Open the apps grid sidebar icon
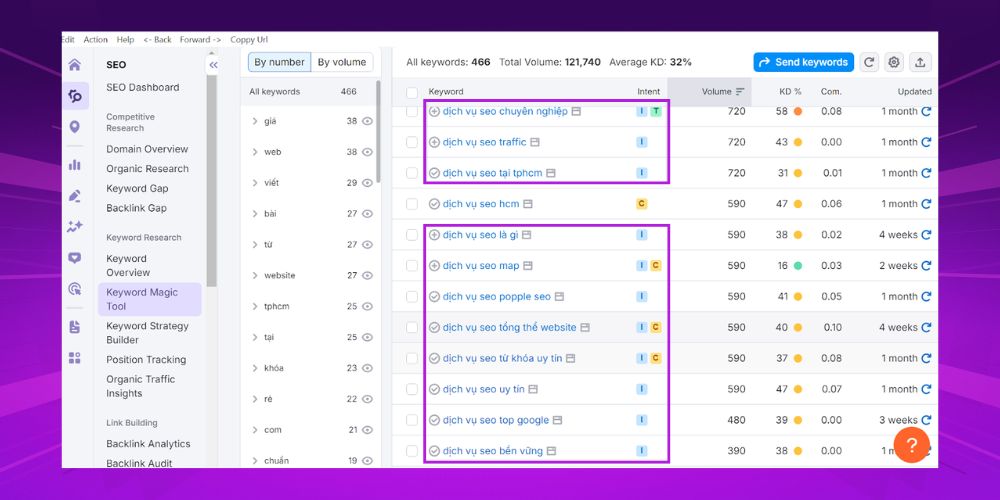 (x=75, y=358)
